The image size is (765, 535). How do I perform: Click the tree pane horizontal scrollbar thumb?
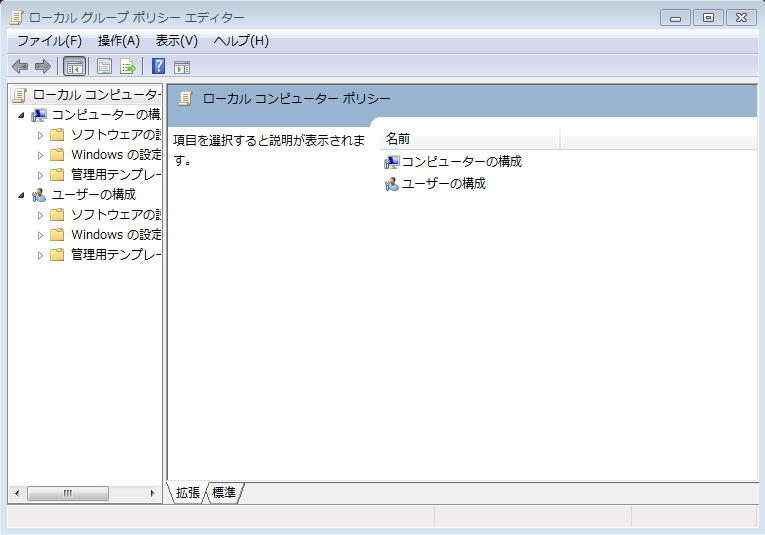coord(68,494)
